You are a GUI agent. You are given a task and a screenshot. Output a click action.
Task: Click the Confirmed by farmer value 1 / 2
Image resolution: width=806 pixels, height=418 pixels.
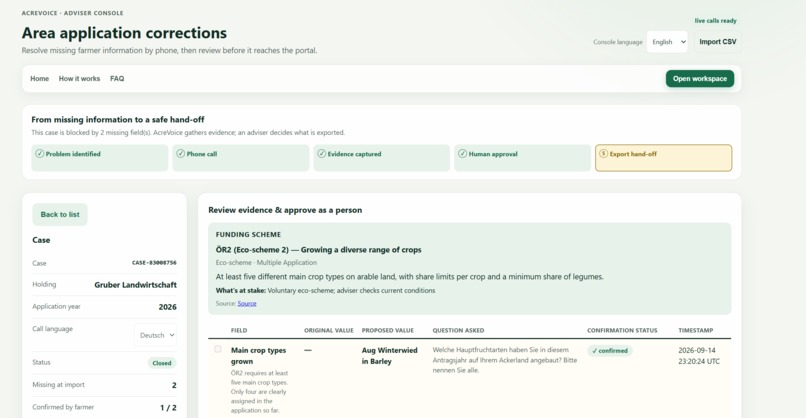[x=168, y=408]
